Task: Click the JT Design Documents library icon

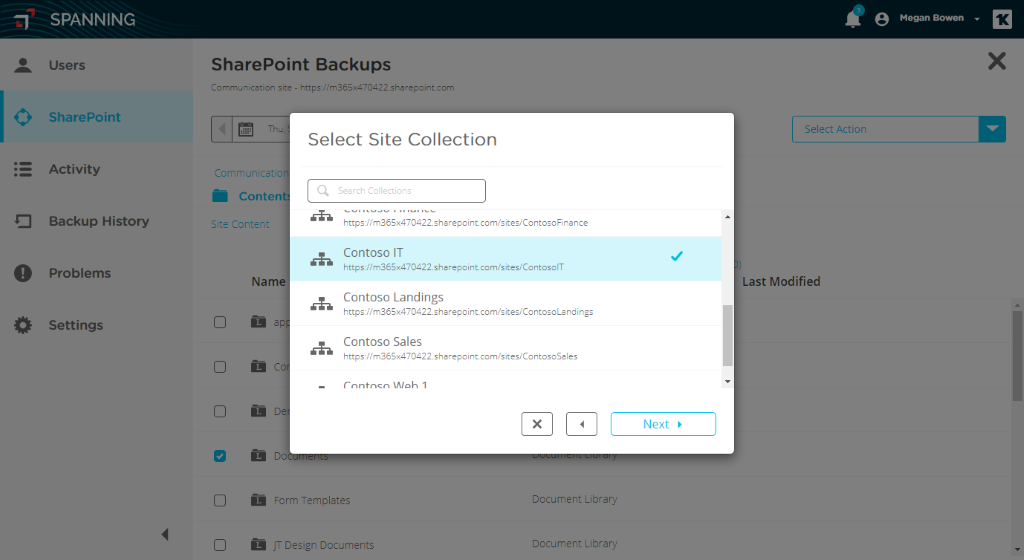Action: [259, 544]
